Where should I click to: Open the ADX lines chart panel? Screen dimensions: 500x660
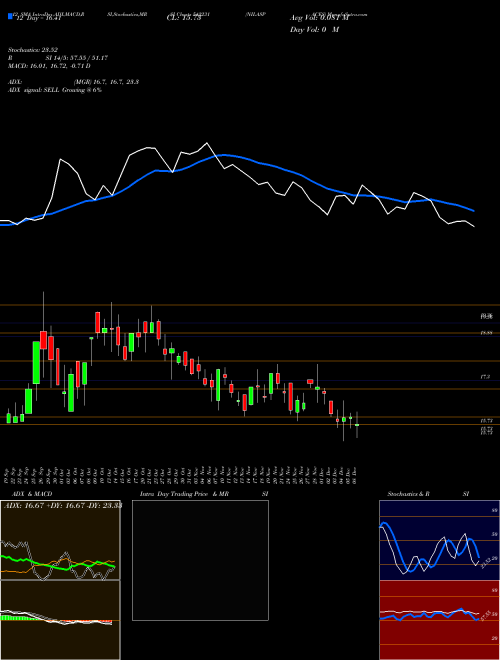60,540
